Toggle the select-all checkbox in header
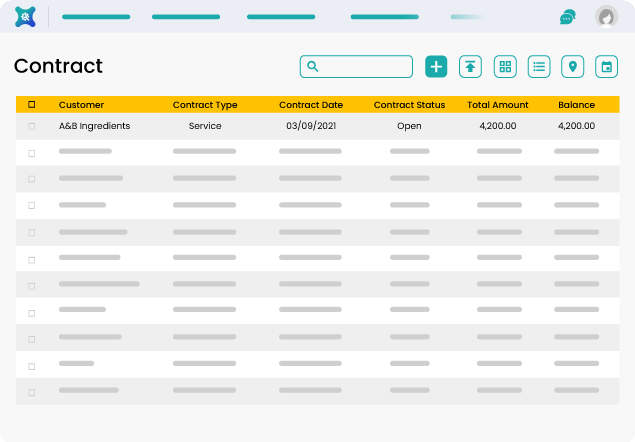The width and height of the screenshot is (635, 442). (32, 105)
